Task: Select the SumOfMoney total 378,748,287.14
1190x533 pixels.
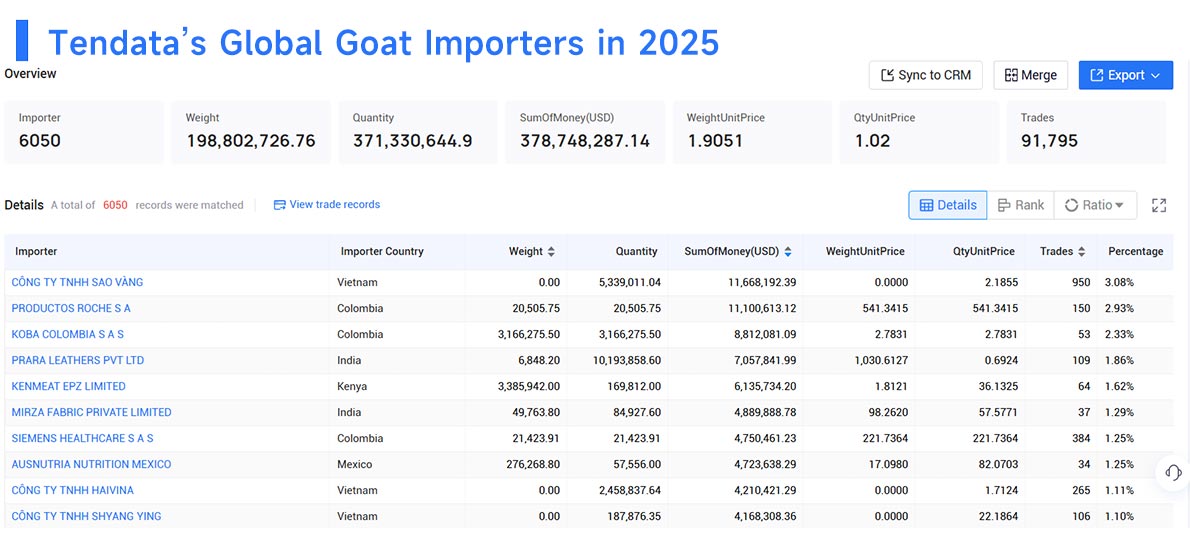Action: coord(584,140)
